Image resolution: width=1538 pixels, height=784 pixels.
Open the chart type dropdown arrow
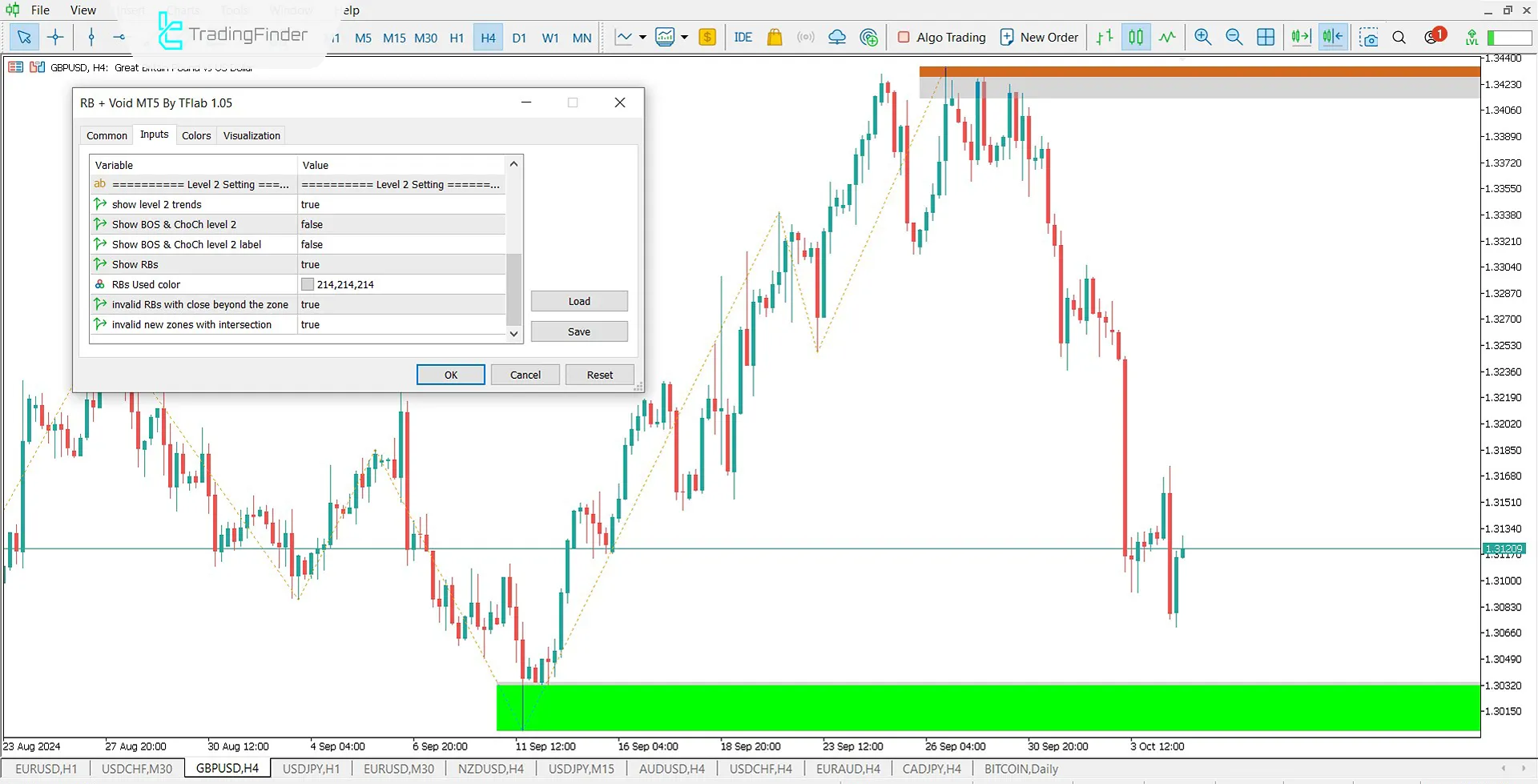coord(642,37)
